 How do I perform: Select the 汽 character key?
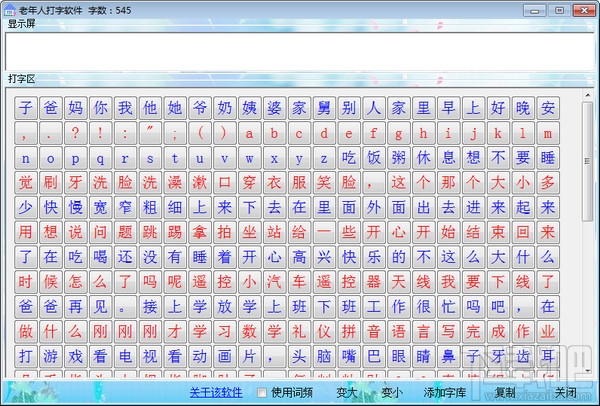pos(274,282)
